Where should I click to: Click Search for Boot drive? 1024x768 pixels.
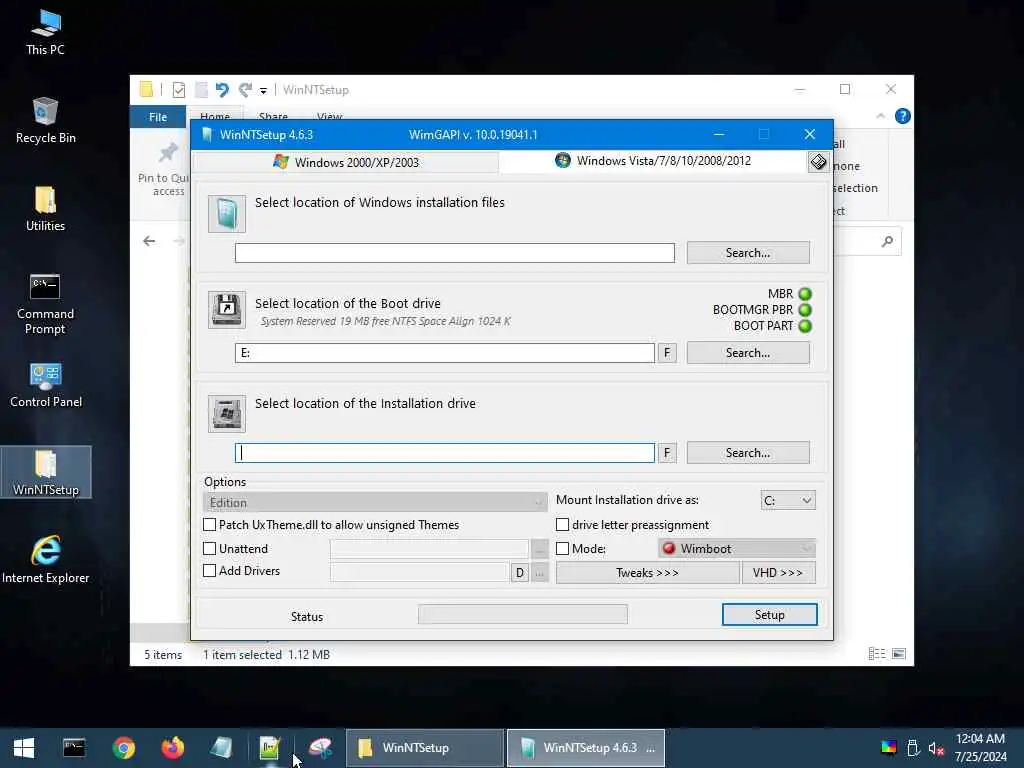(x=748, y=353)
